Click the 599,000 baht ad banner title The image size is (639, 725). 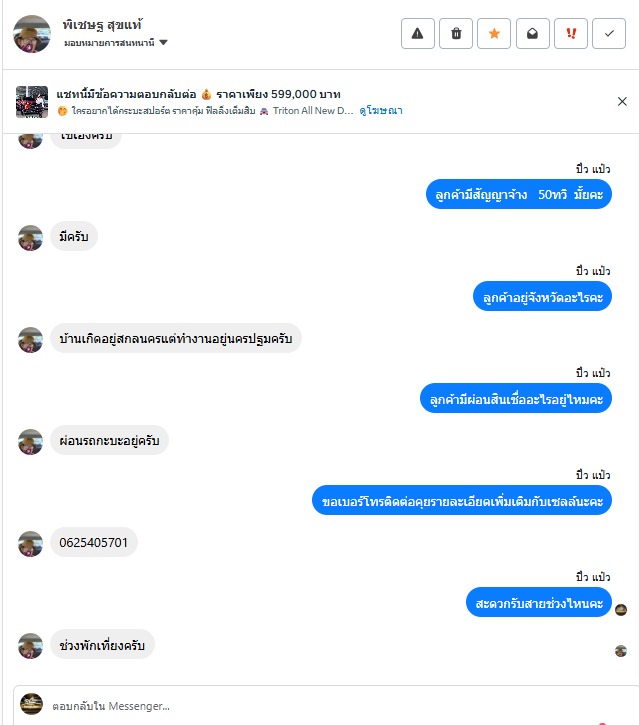point(198,94)
